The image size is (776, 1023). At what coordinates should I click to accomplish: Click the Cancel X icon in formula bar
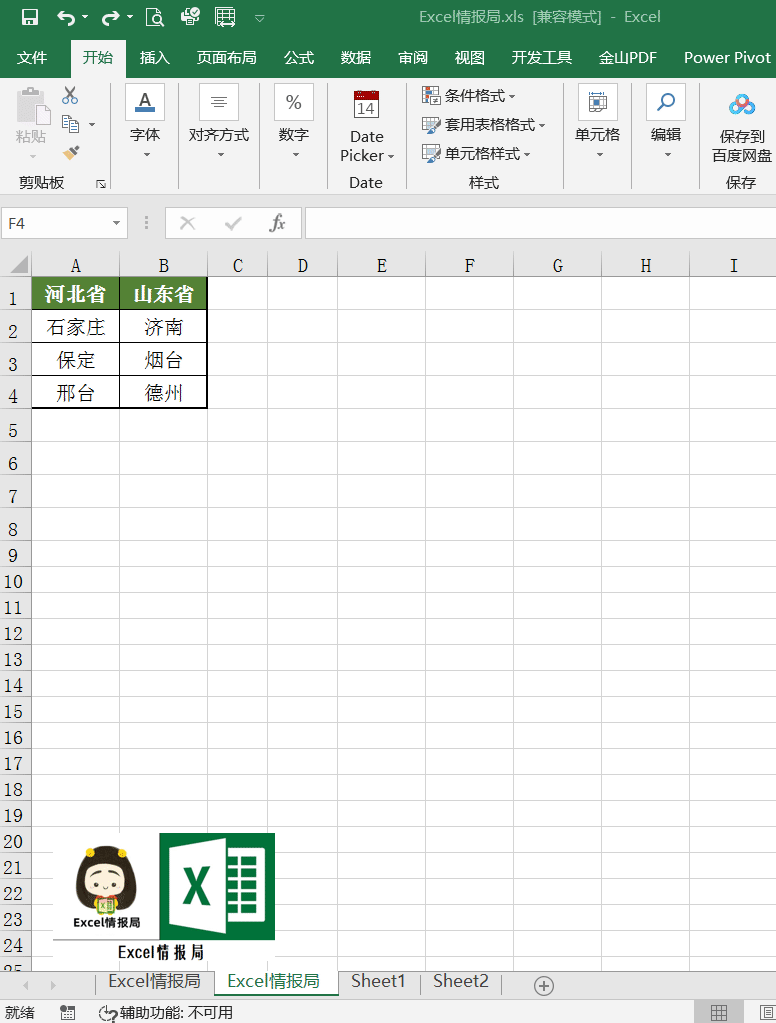[187, 224]
